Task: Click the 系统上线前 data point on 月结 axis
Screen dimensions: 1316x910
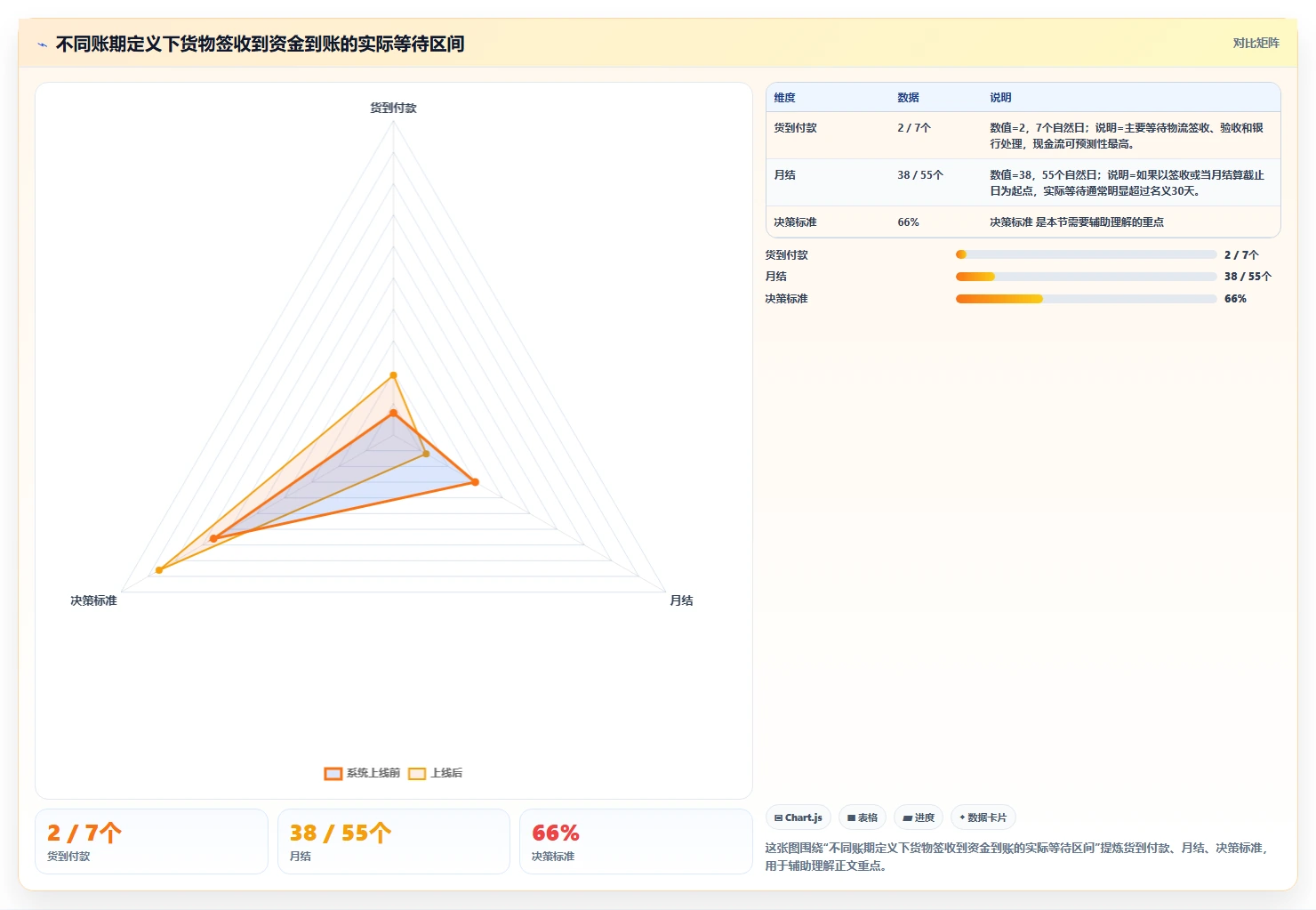Action: (475, 482)
